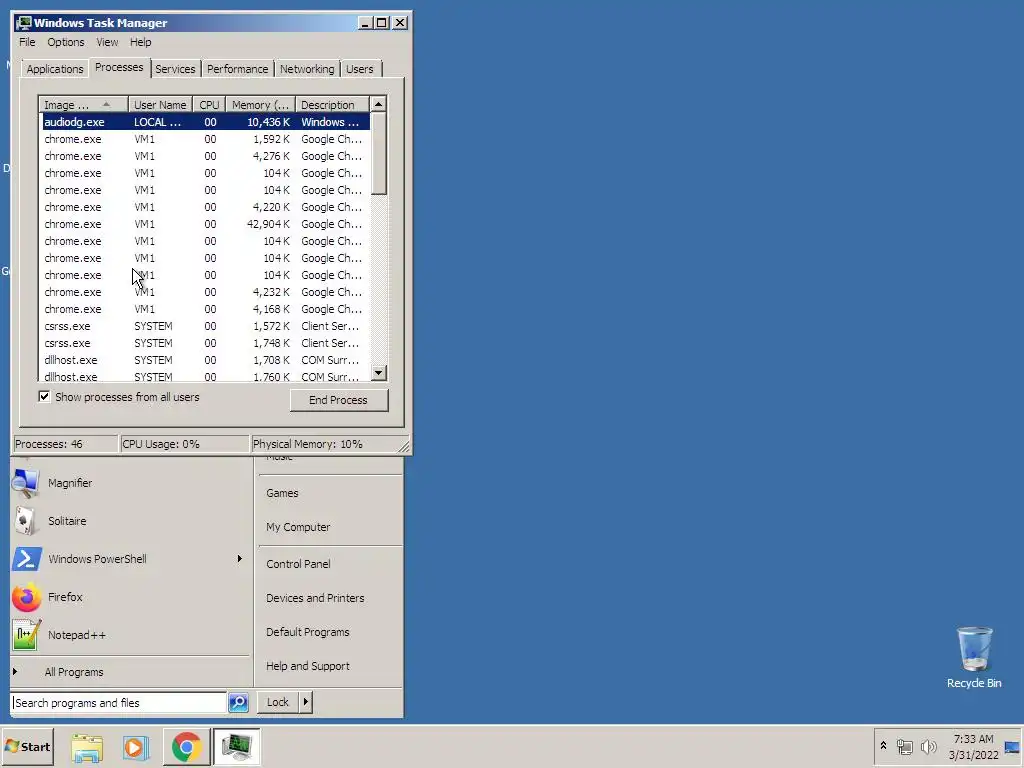The width and height of the screenshot is (1024, 768).
Task: Switch to the Performance tab
Action: (x=238, y=69)
